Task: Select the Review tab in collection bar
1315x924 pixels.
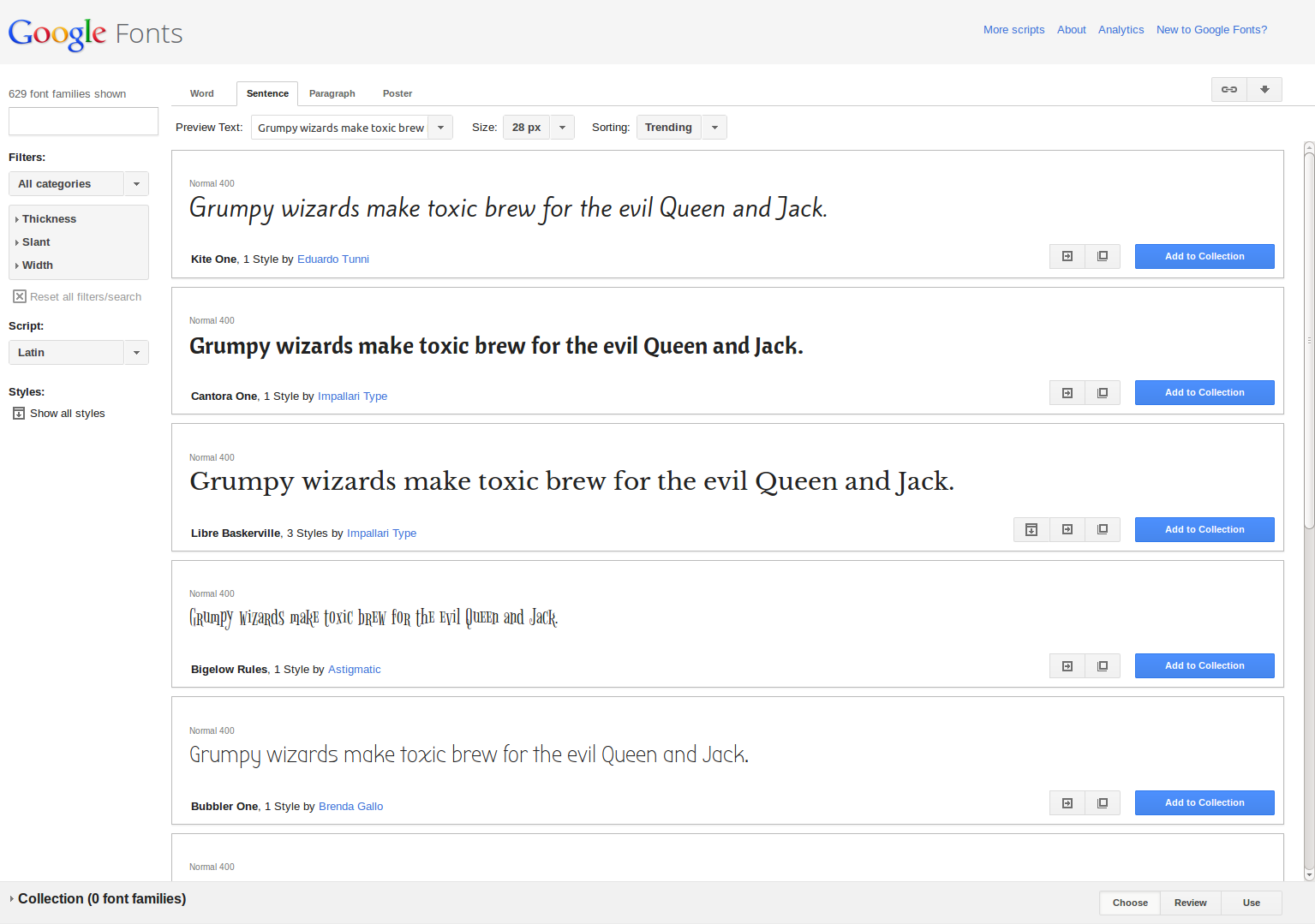Action: (x=1191, y=903)
